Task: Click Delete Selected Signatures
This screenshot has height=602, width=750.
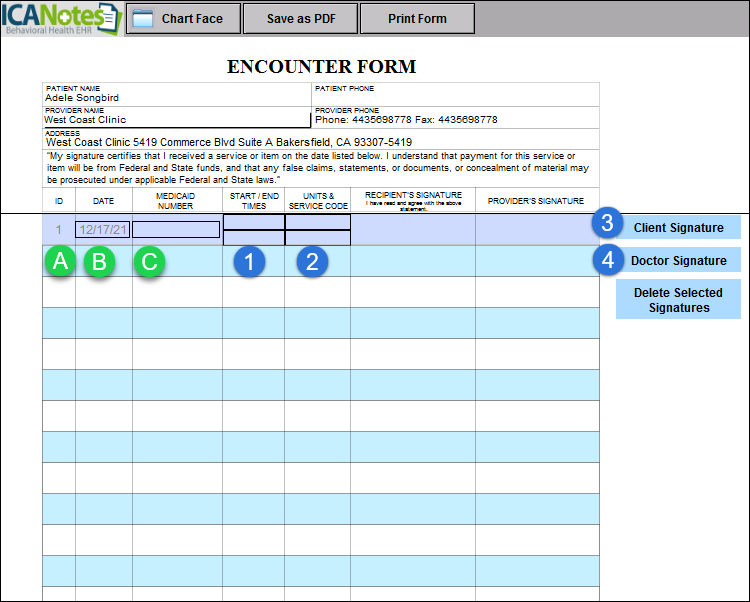Action: point(678,300)
